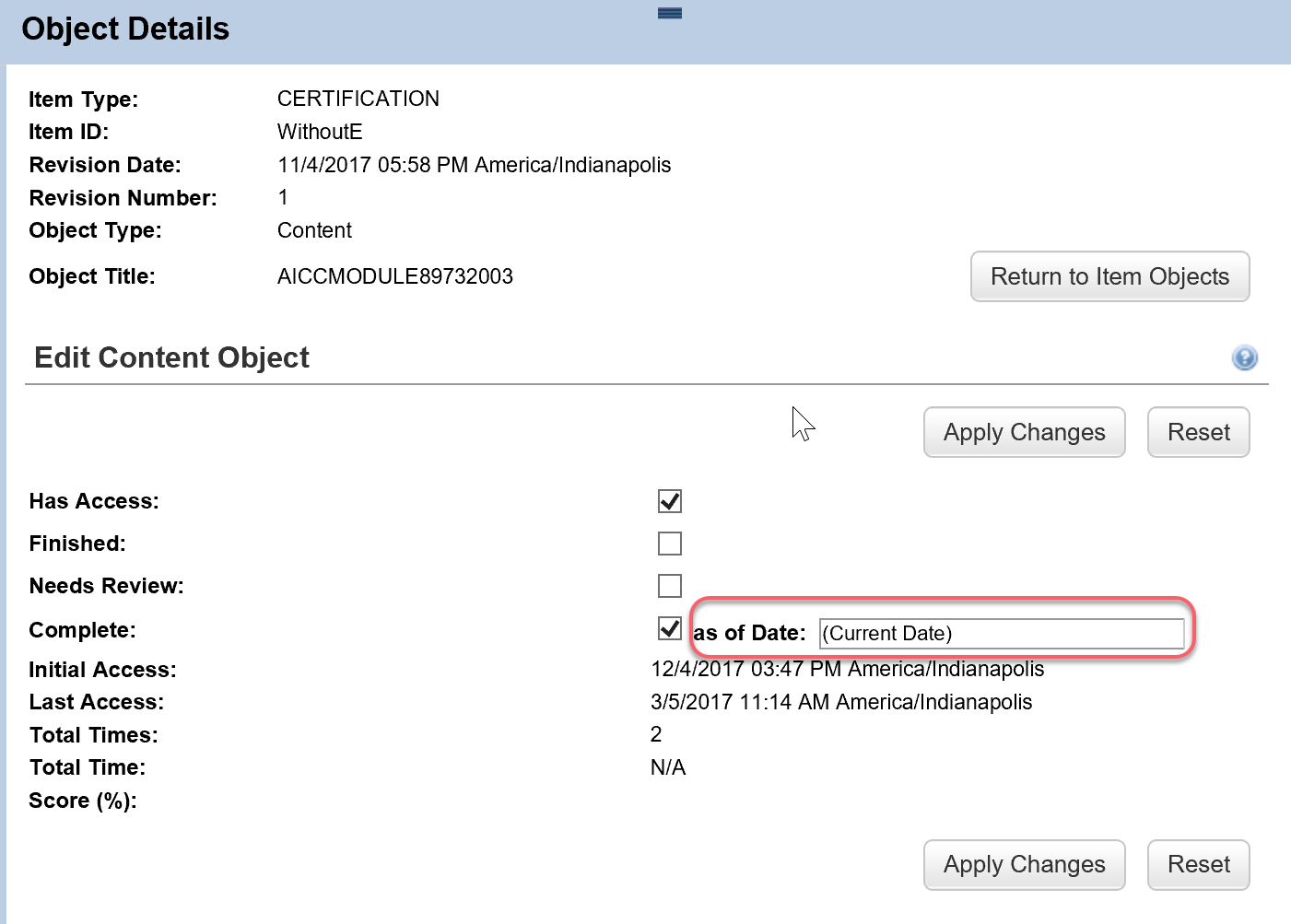This screenshot has width=1291, height=924.
Task: Open the blue help question-mark icon
Action: tap(1244, 357)
